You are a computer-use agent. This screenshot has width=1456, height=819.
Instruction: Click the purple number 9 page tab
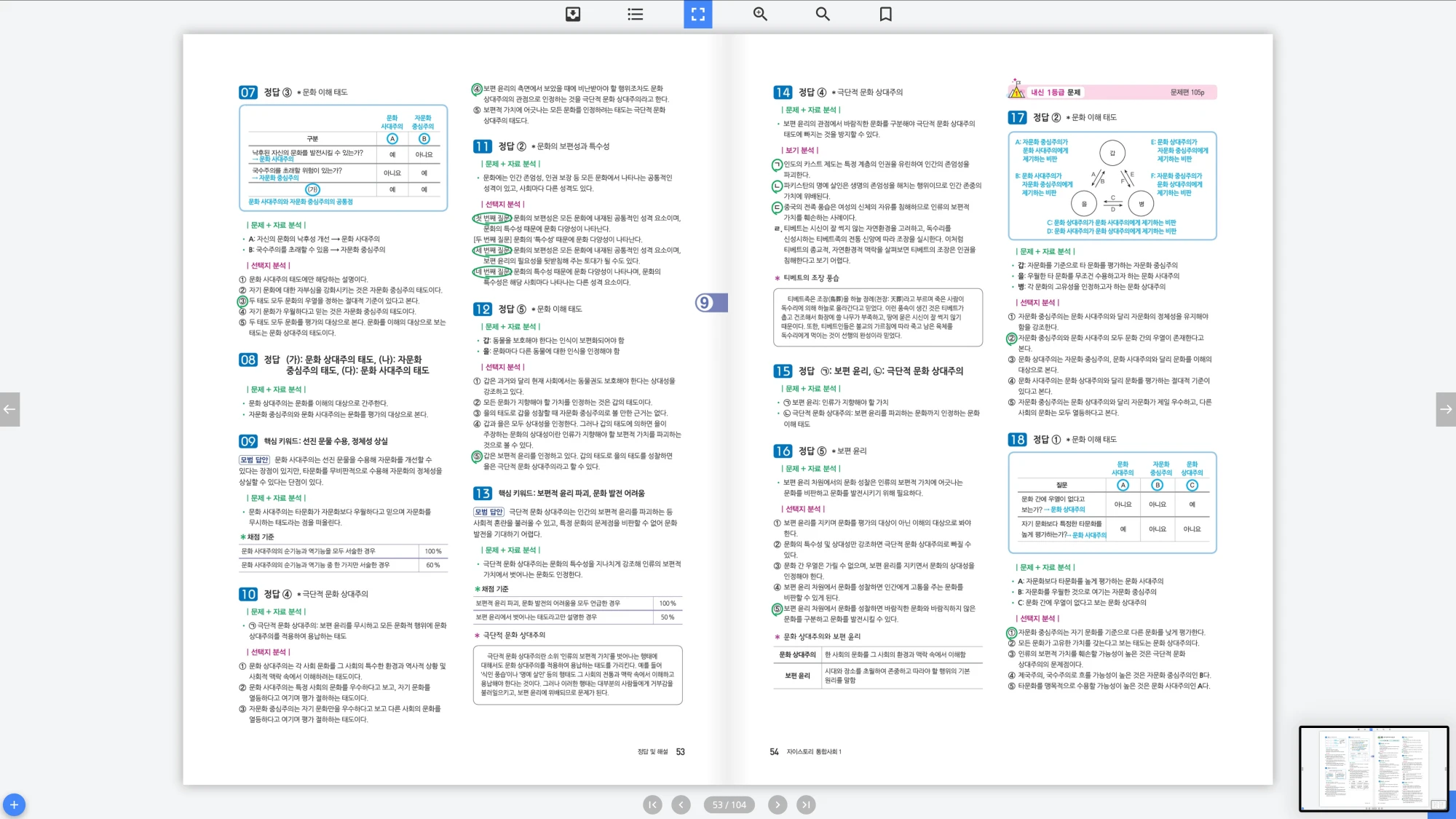(x=711, y=302)
